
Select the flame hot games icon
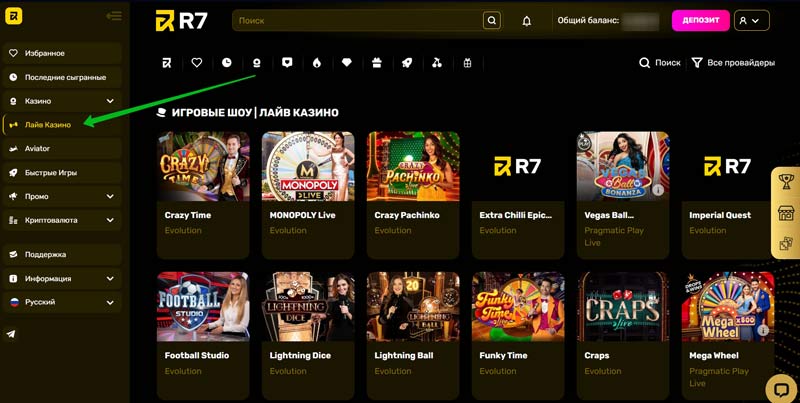coord(317,63)
